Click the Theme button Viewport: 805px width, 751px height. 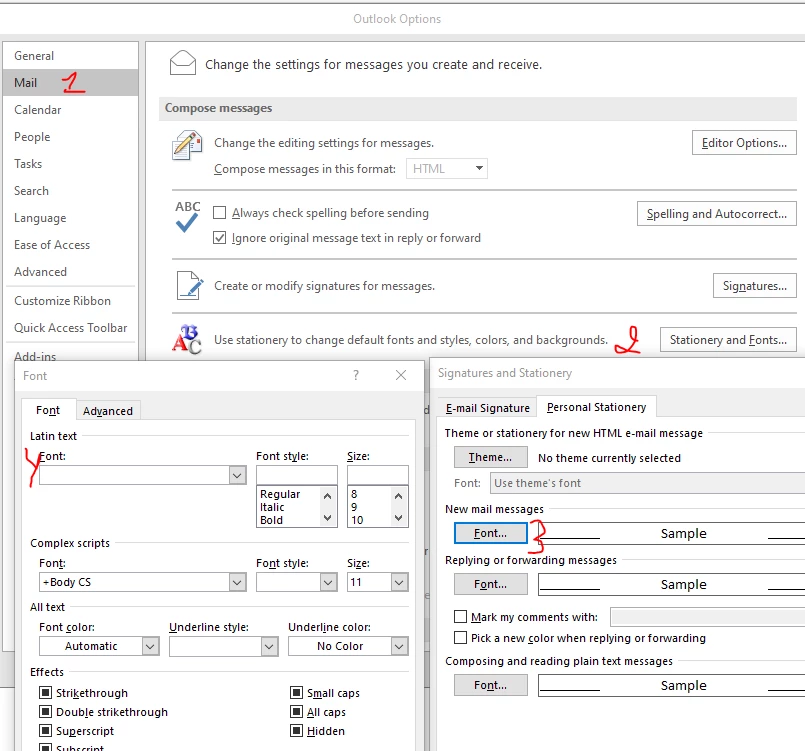pos(490,457)
